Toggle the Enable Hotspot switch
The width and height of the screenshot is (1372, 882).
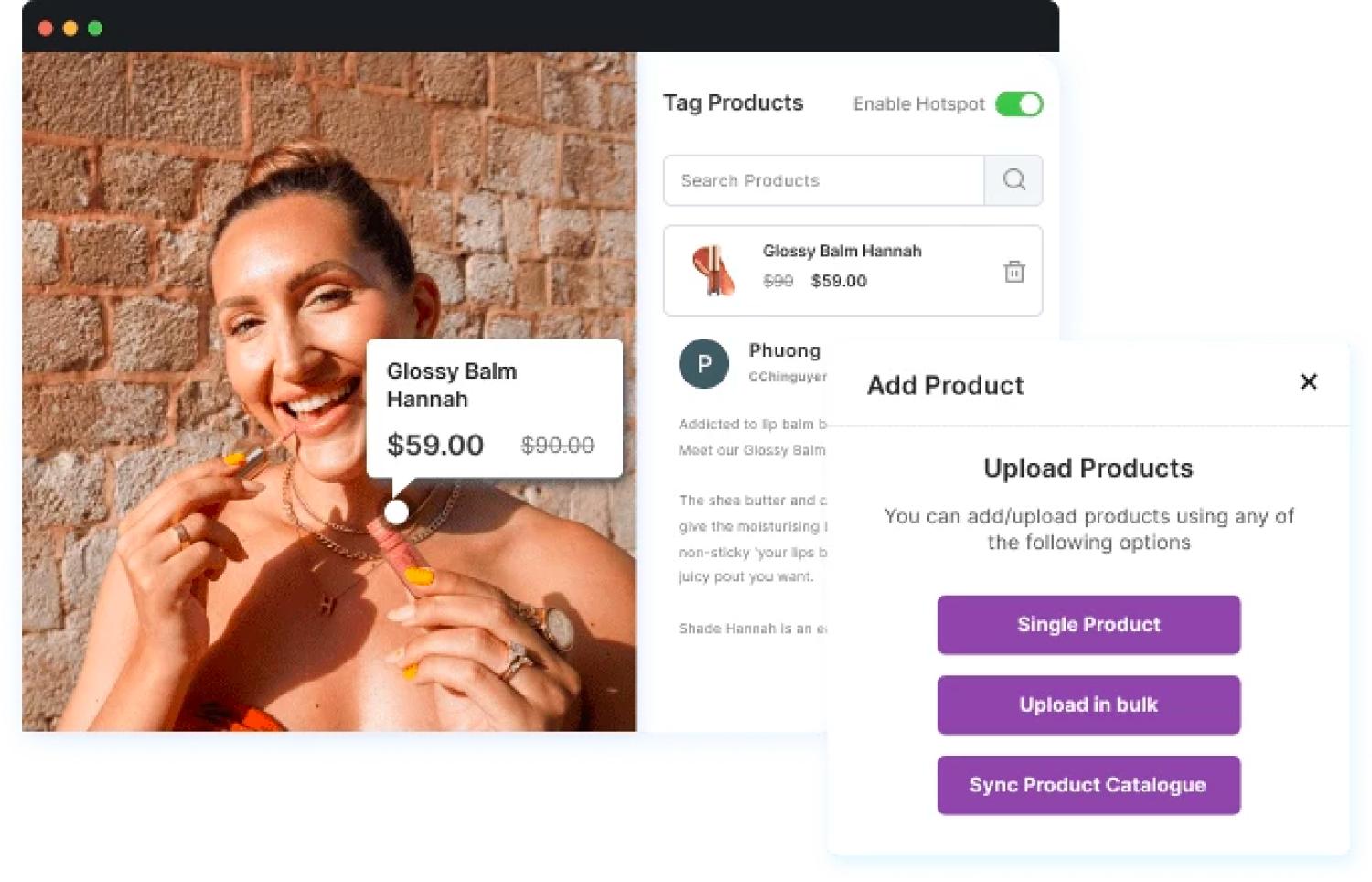pyautogui.click(x=1019, y=104)
